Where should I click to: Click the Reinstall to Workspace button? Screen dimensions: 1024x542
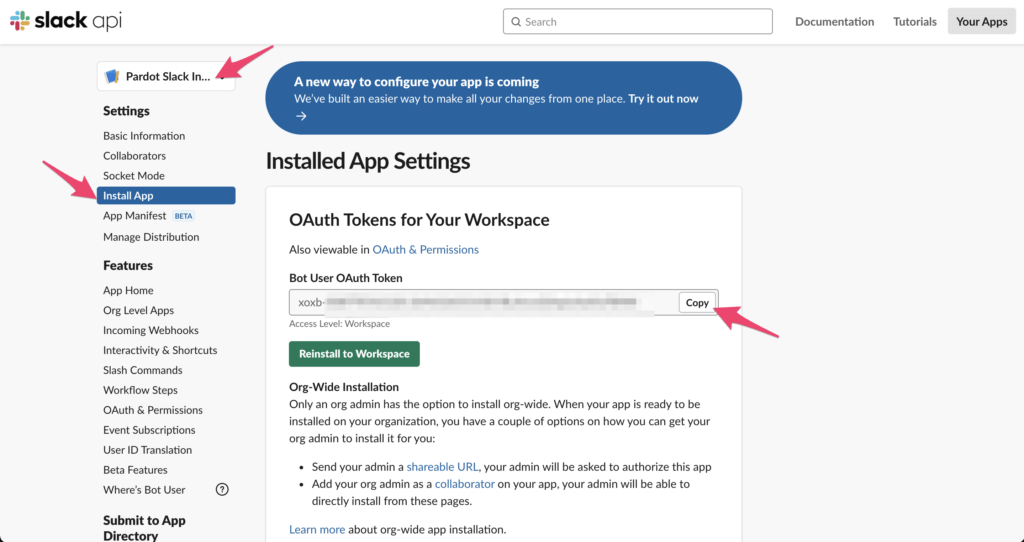click(354, 354)
